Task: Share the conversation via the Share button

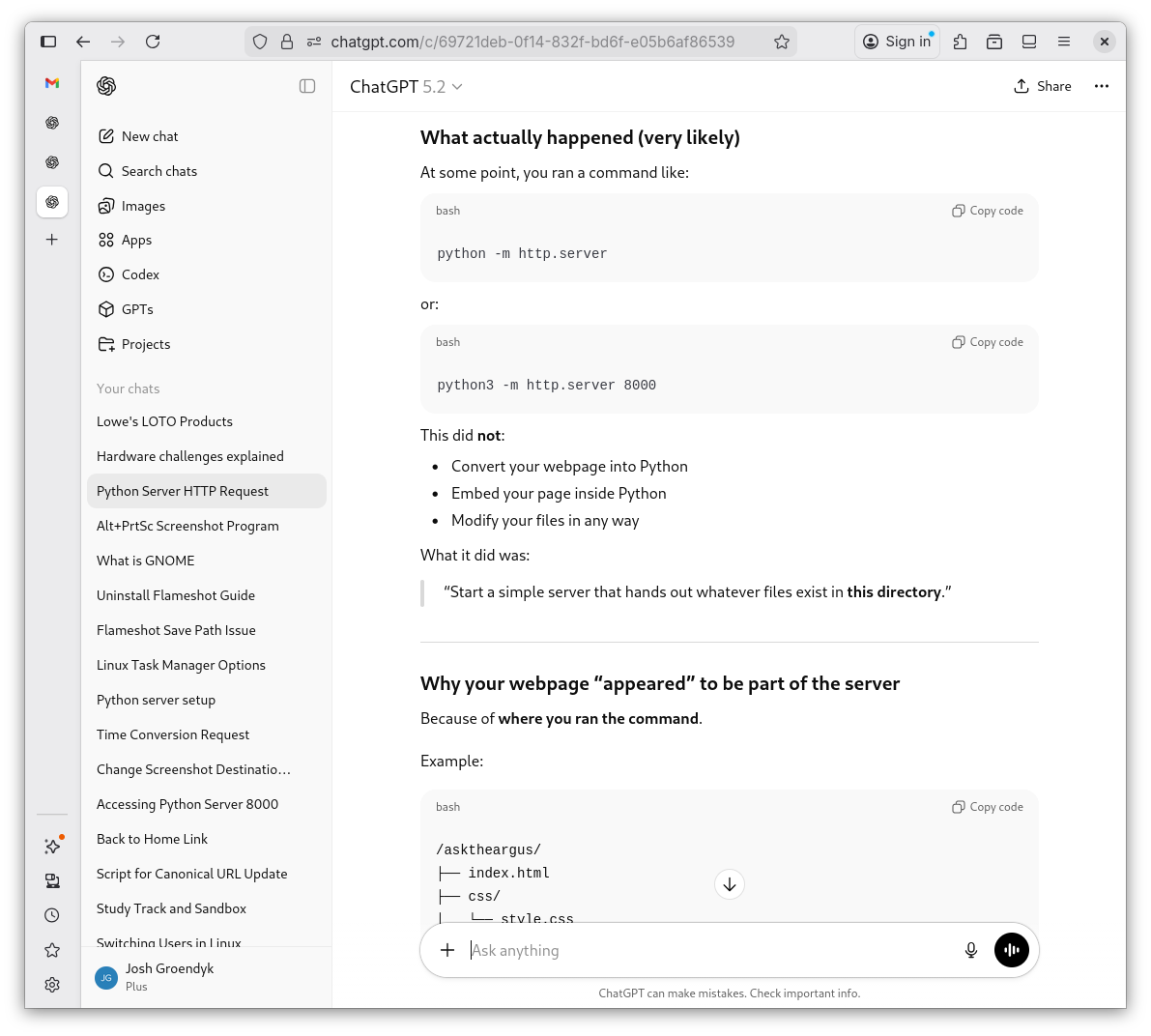Action: click(1042, 85)
